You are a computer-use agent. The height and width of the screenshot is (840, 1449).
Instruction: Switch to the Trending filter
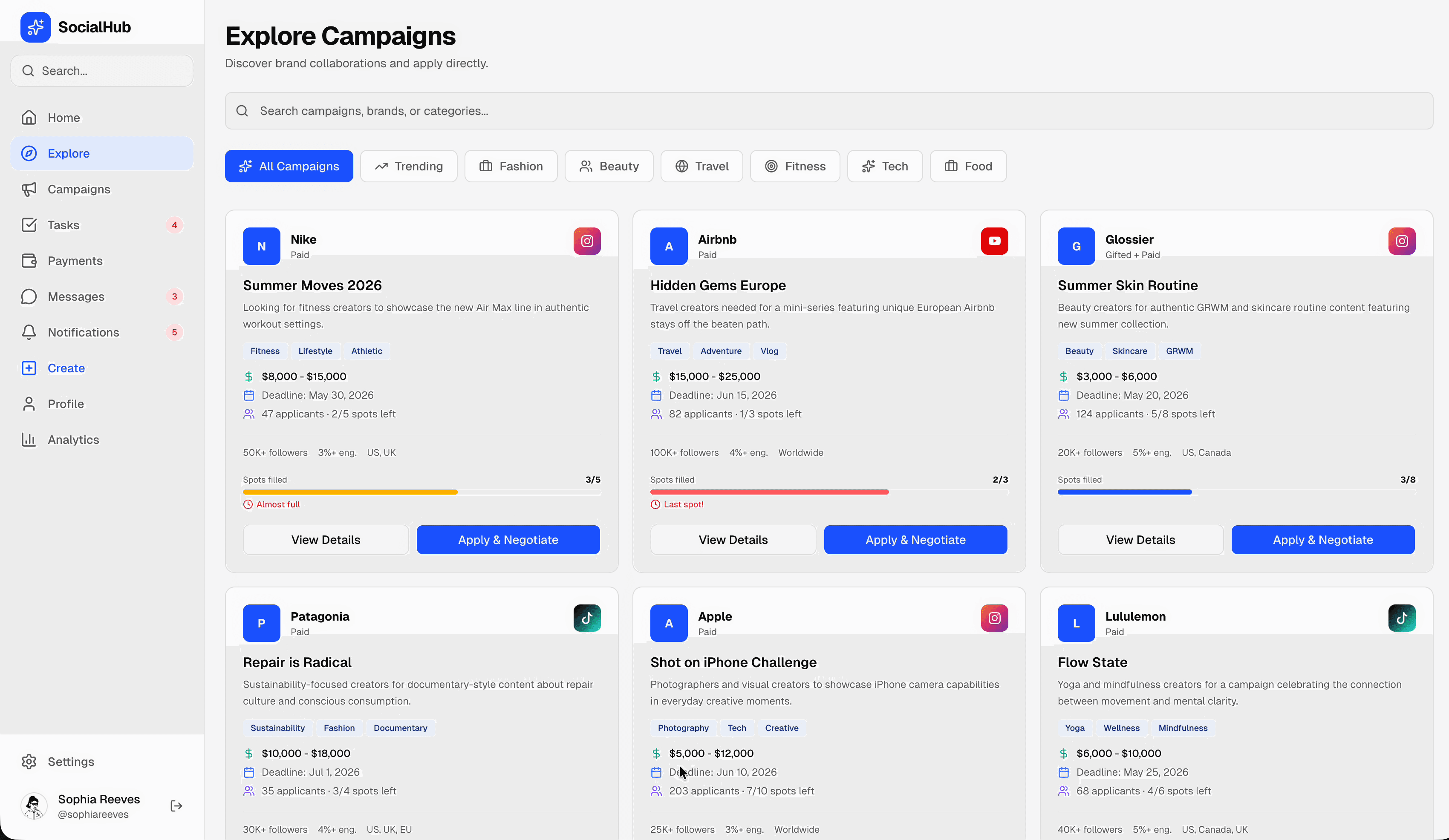(x=408, y=166)
